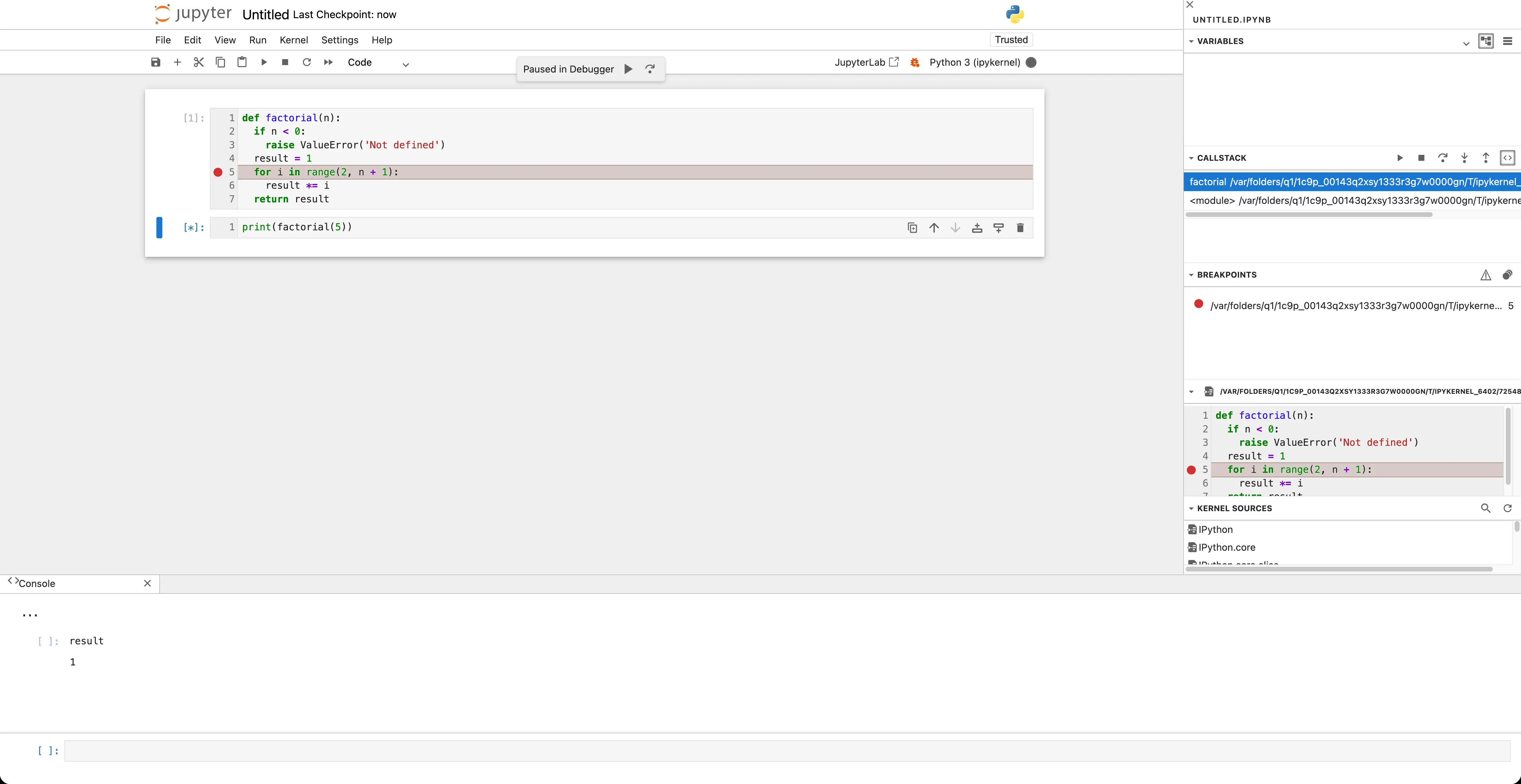This screenshot has width=1521, height=784.
Task: Click the console input field
Action: click(x=786, y=750)
